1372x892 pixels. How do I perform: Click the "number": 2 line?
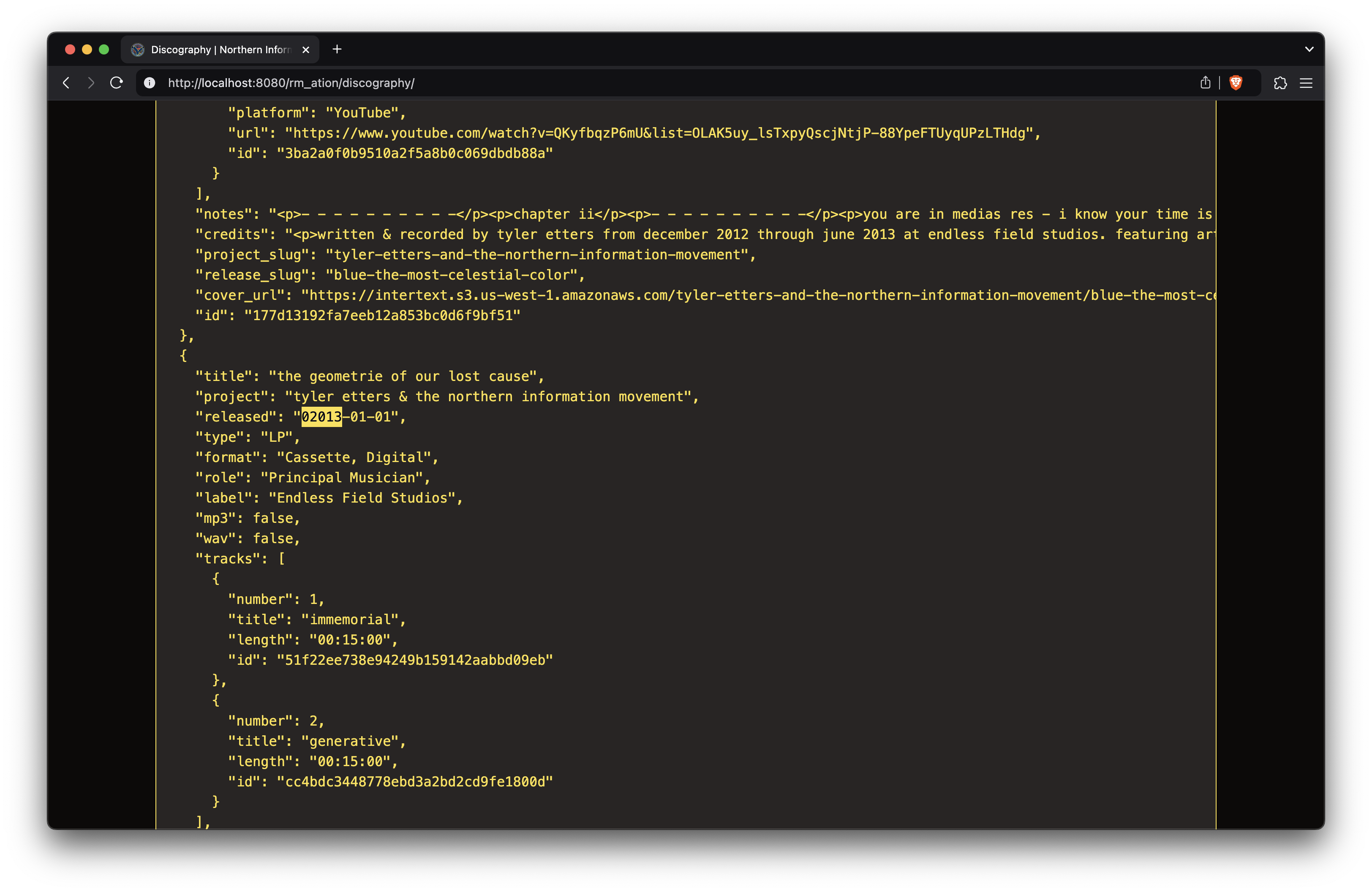pyautogui.click(x=276, y=721)
